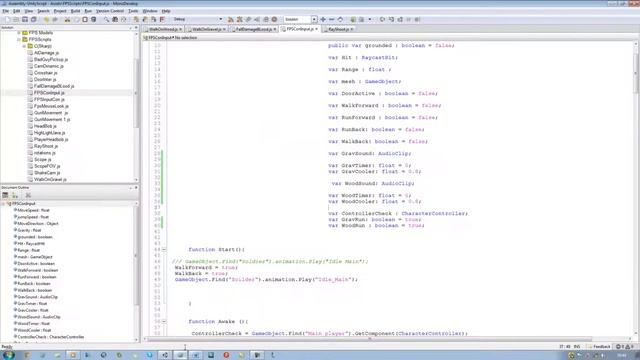Switch to the RayShoot.js tab

coord(338,29)
